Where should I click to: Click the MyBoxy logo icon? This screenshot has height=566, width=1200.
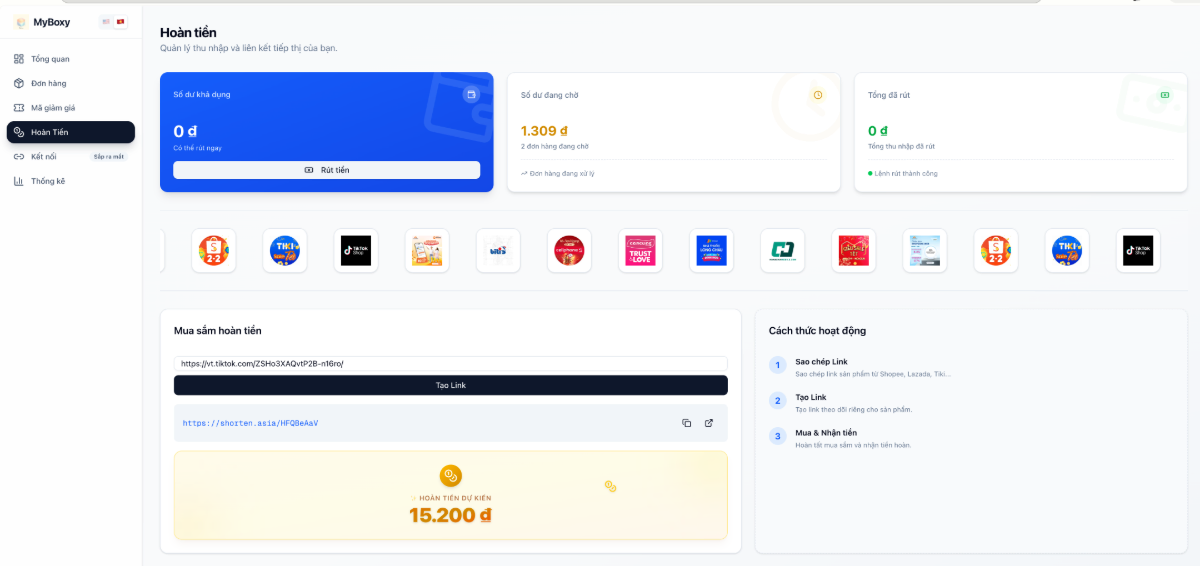tap(21, 22)
